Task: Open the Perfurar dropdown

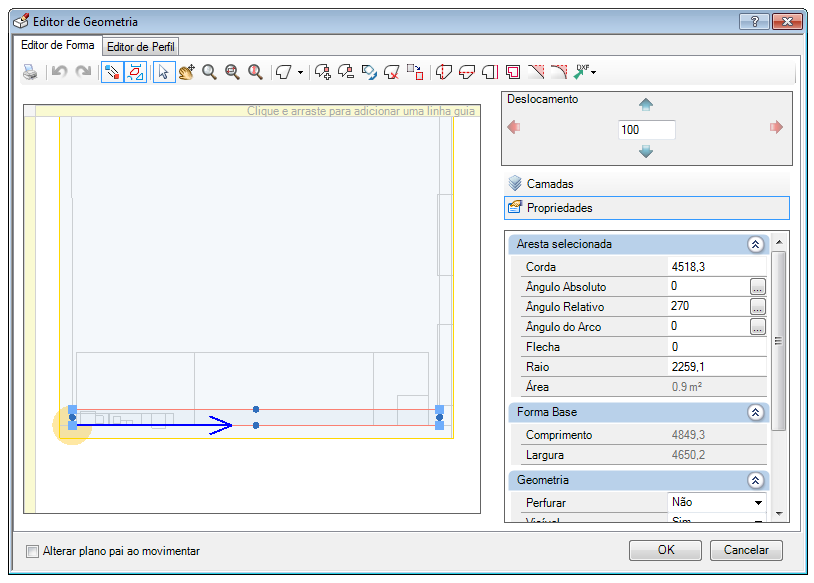Action: pyautogui.click(x=758, y=503)
